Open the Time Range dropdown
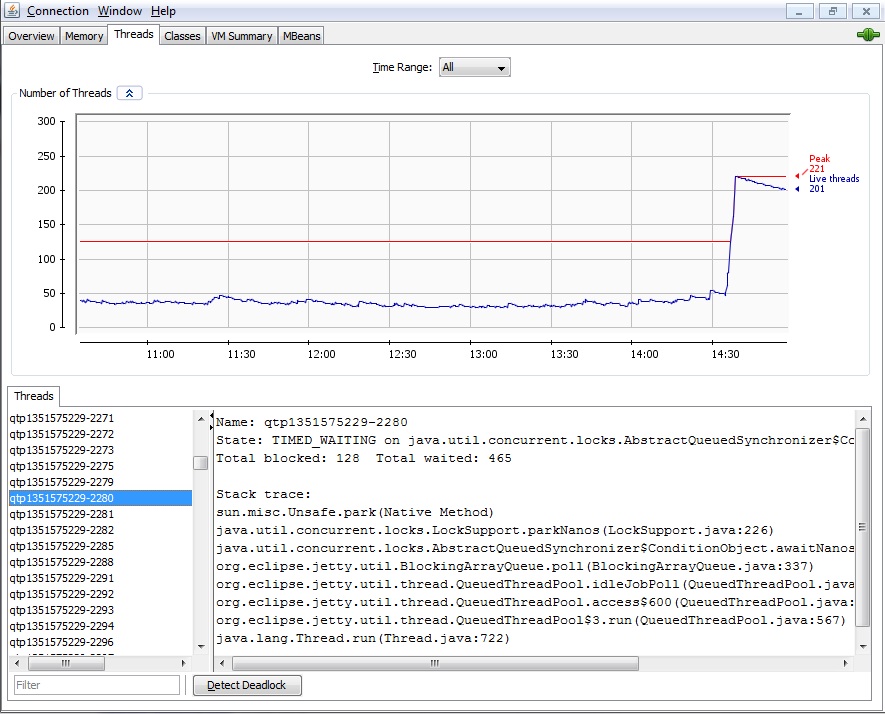The width and height of the screenshot is (885, 714). [x=474, y=68]
